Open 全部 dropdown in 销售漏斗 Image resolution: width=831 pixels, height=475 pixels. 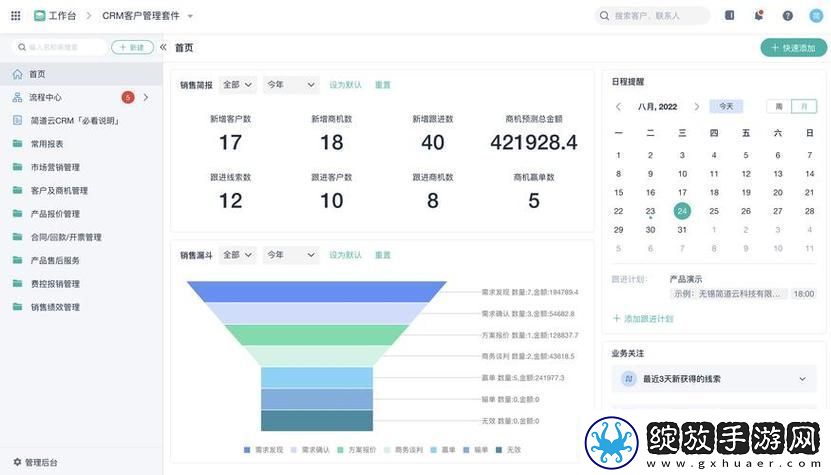click(x=237, y=255)
